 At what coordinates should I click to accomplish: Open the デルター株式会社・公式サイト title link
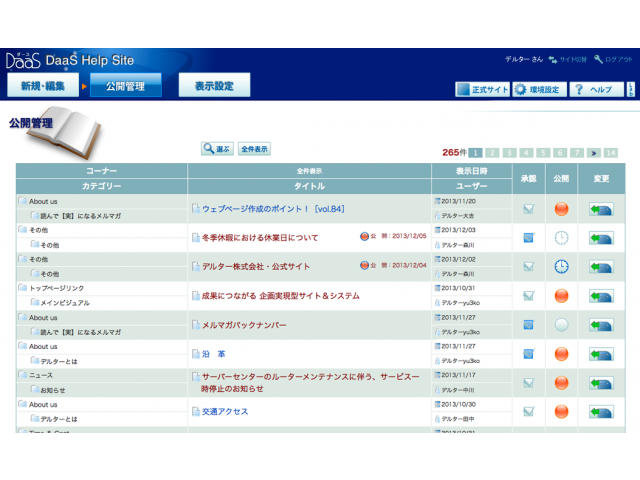pos(256,267)
